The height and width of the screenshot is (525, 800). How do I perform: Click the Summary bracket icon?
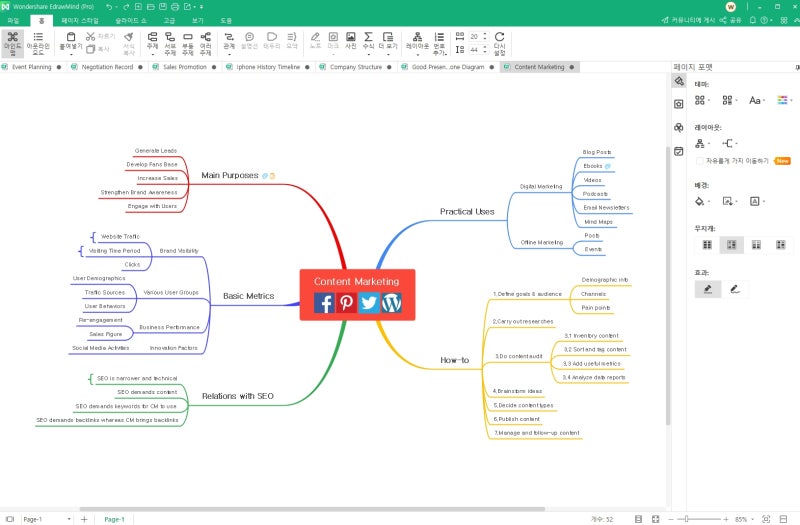291,37
